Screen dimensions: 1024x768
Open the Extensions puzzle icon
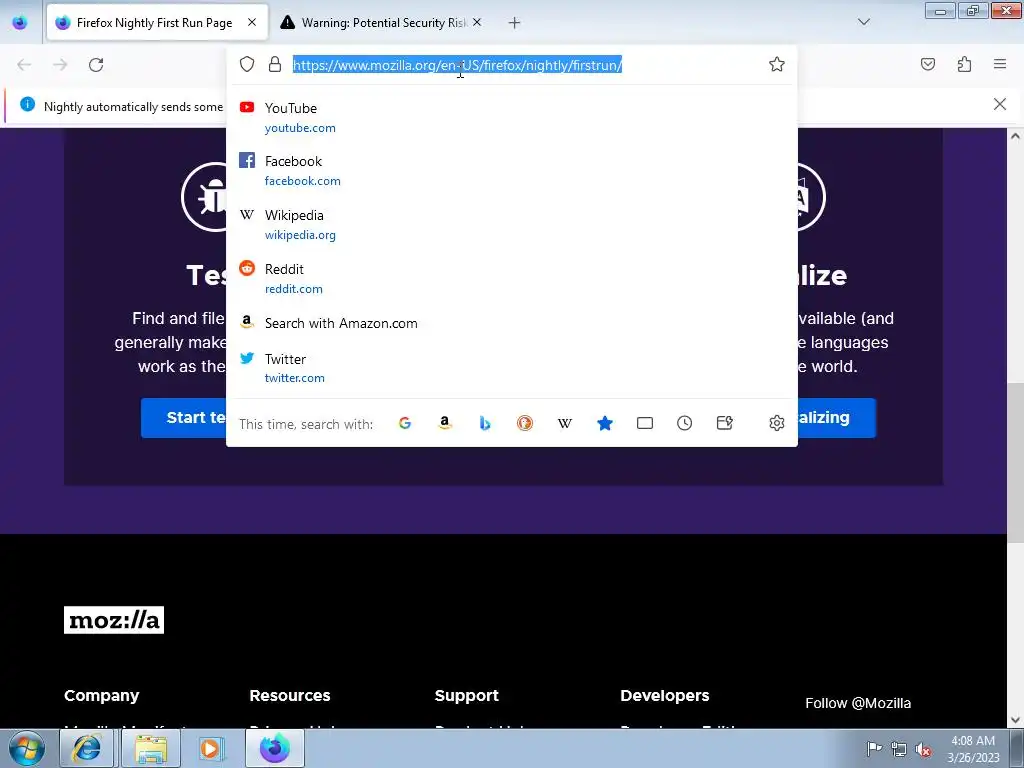tap(964, 64)
